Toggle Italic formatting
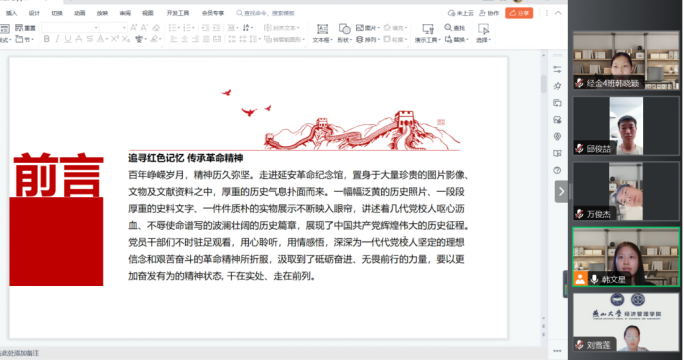The width and height of the screenshot is (684, 360). click(57, 39)
